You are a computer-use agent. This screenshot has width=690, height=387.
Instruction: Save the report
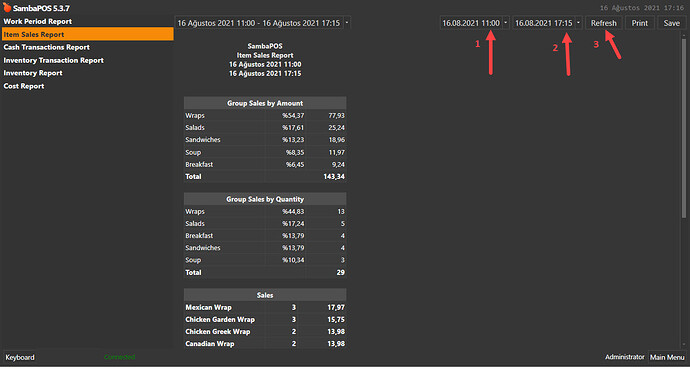pyautogui.click(x=672, y=23)
